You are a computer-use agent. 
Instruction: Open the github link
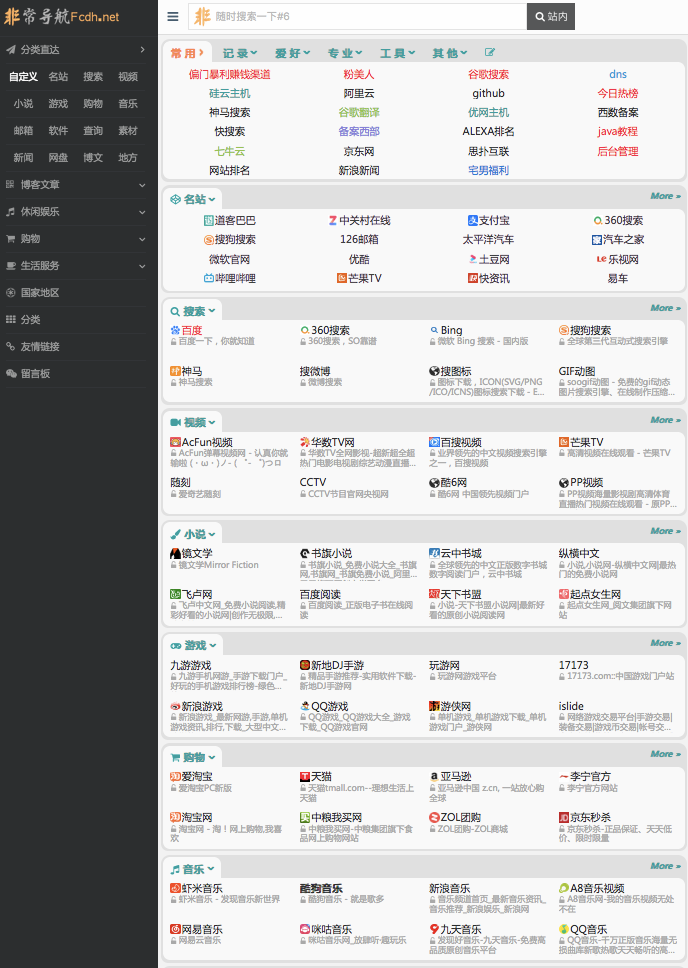tap(488, 93)
